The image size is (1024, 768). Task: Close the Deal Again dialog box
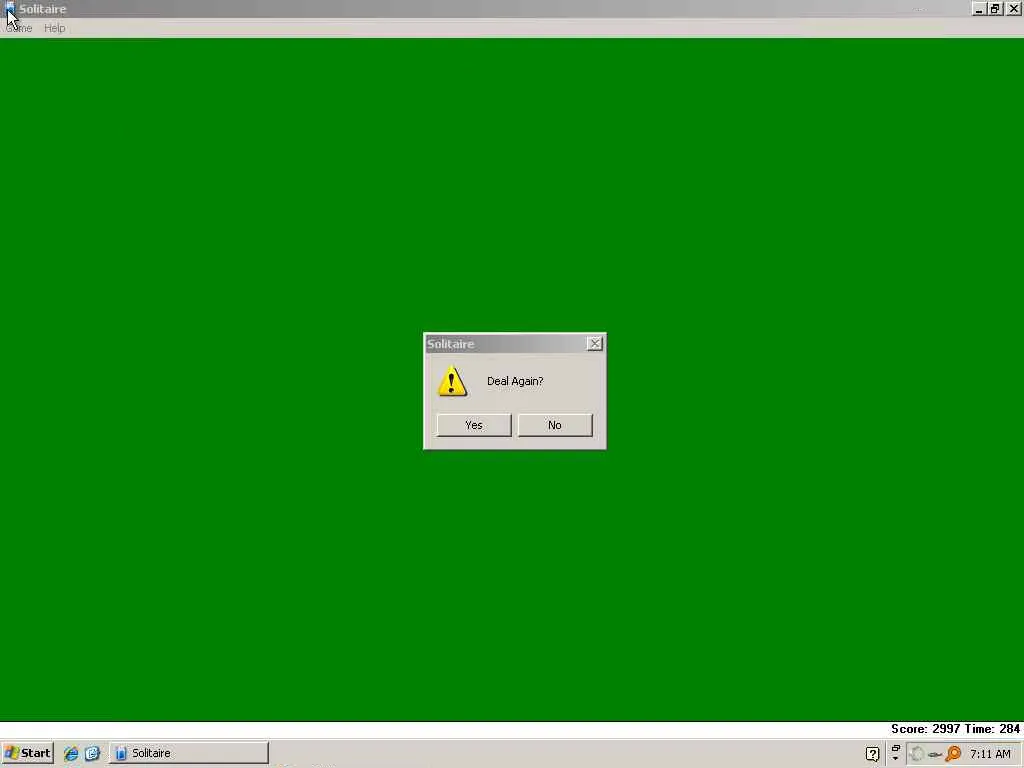[594, 344]
